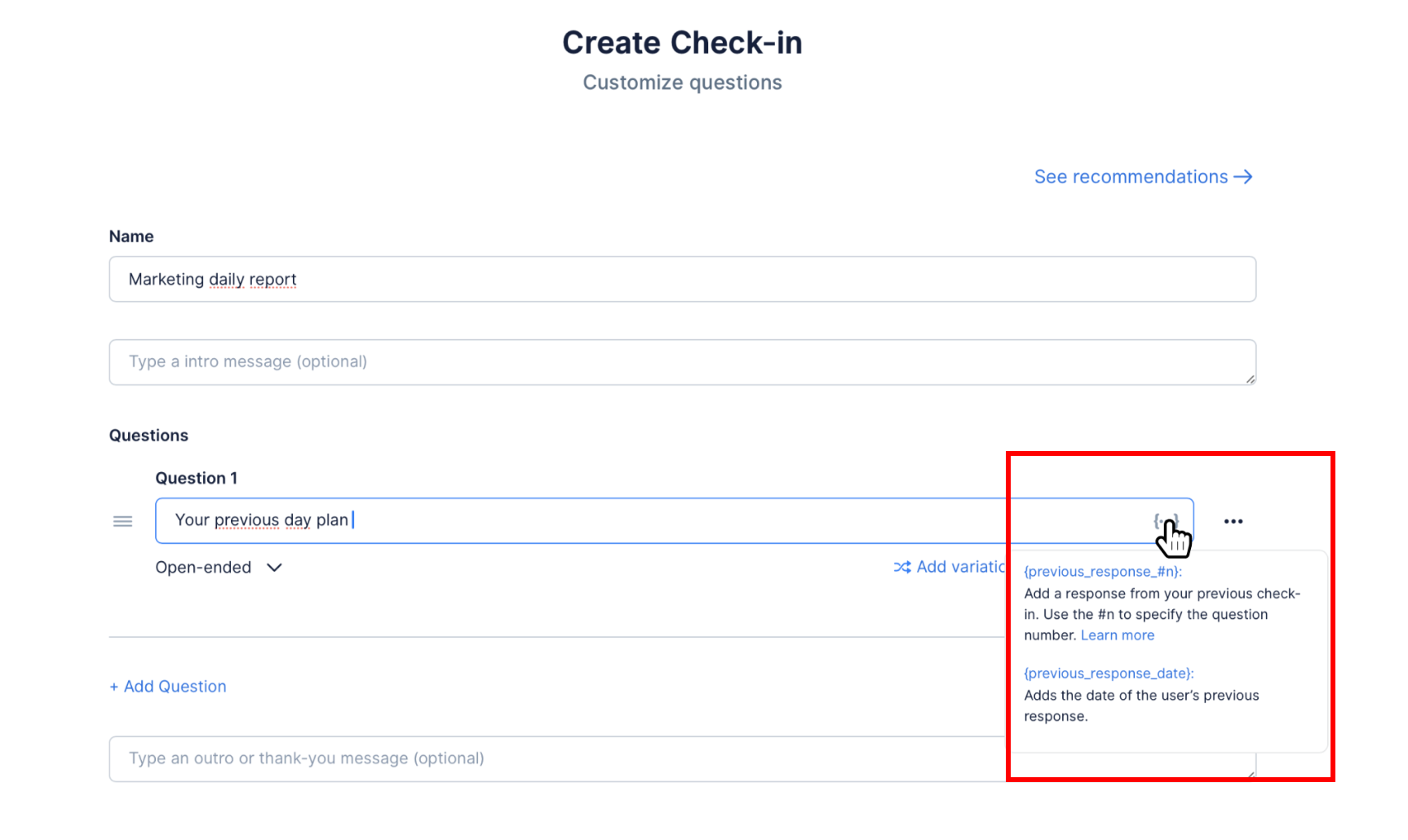1408x840 pixels.
Task: Click the outro message resize handle
Action: click(1250, 776)
